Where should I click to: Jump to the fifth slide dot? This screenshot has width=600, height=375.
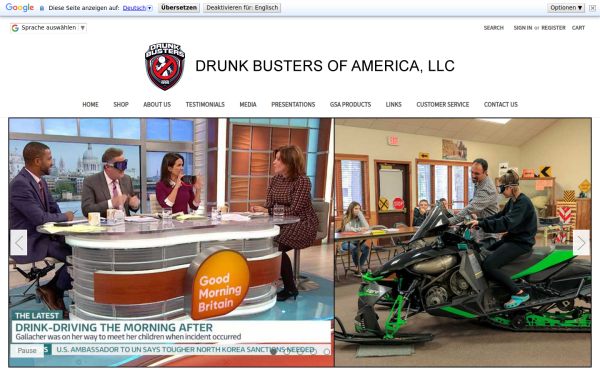(327, 352)
